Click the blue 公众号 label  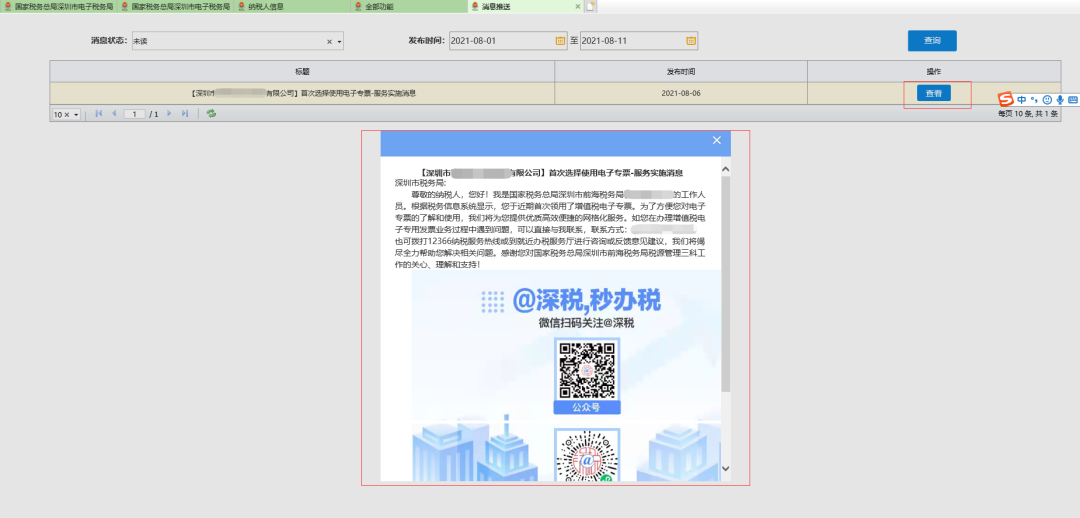pyautogui.click(x=587, y=408)
